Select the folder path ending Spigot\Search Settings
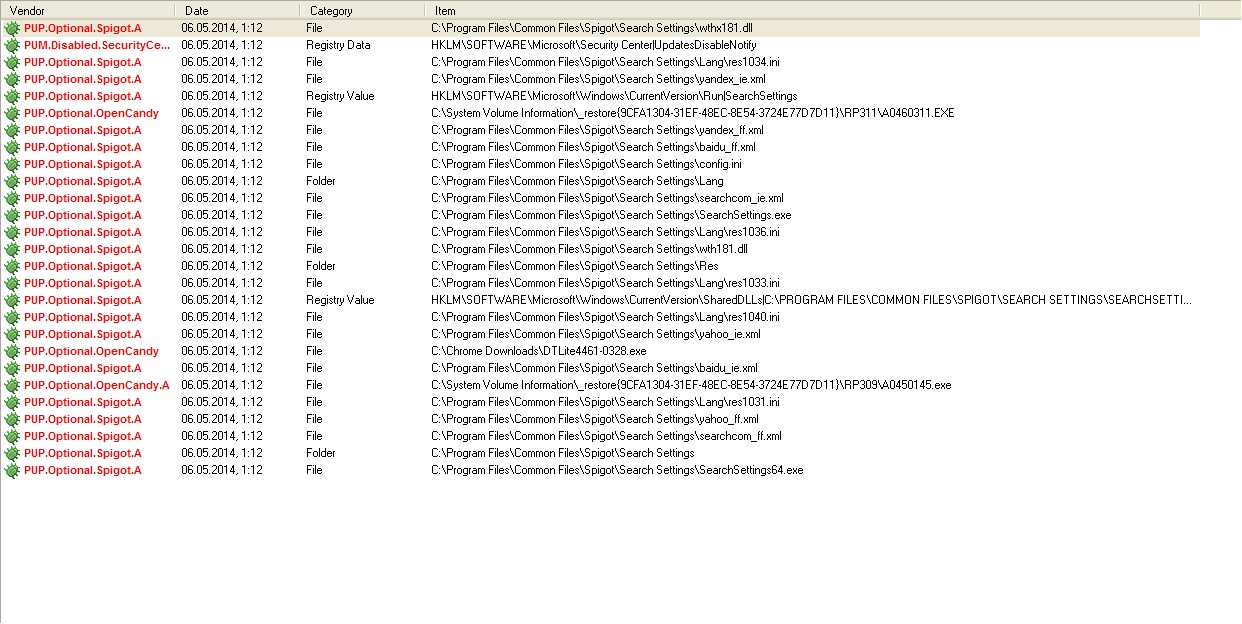Viewport: 1242px width, 624px height. [x=563, y=453]
